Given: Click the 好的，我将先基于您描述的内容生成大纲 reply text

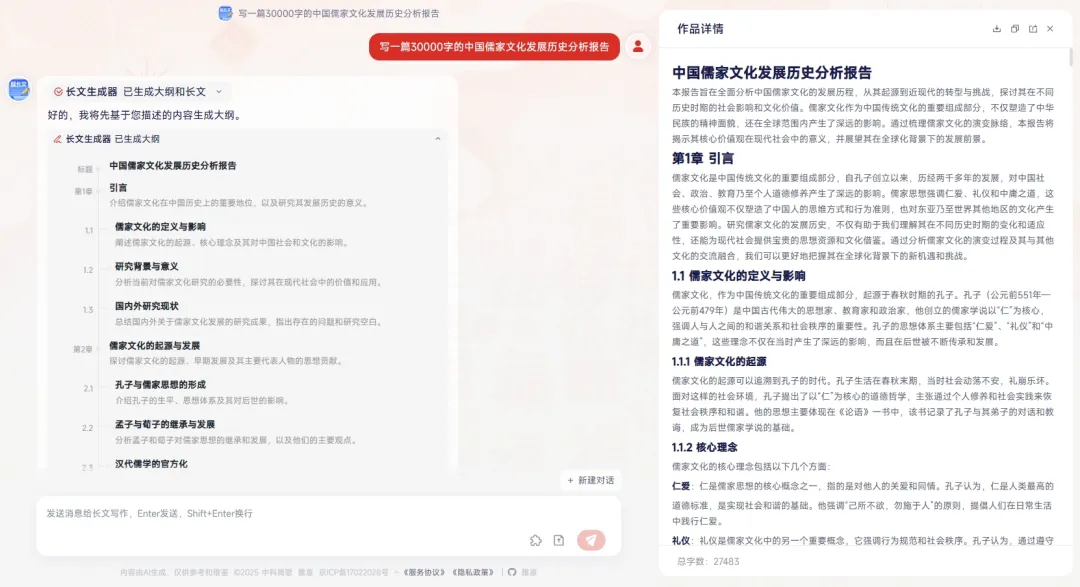Looking at the screenshot, I should tap(145, 115).
